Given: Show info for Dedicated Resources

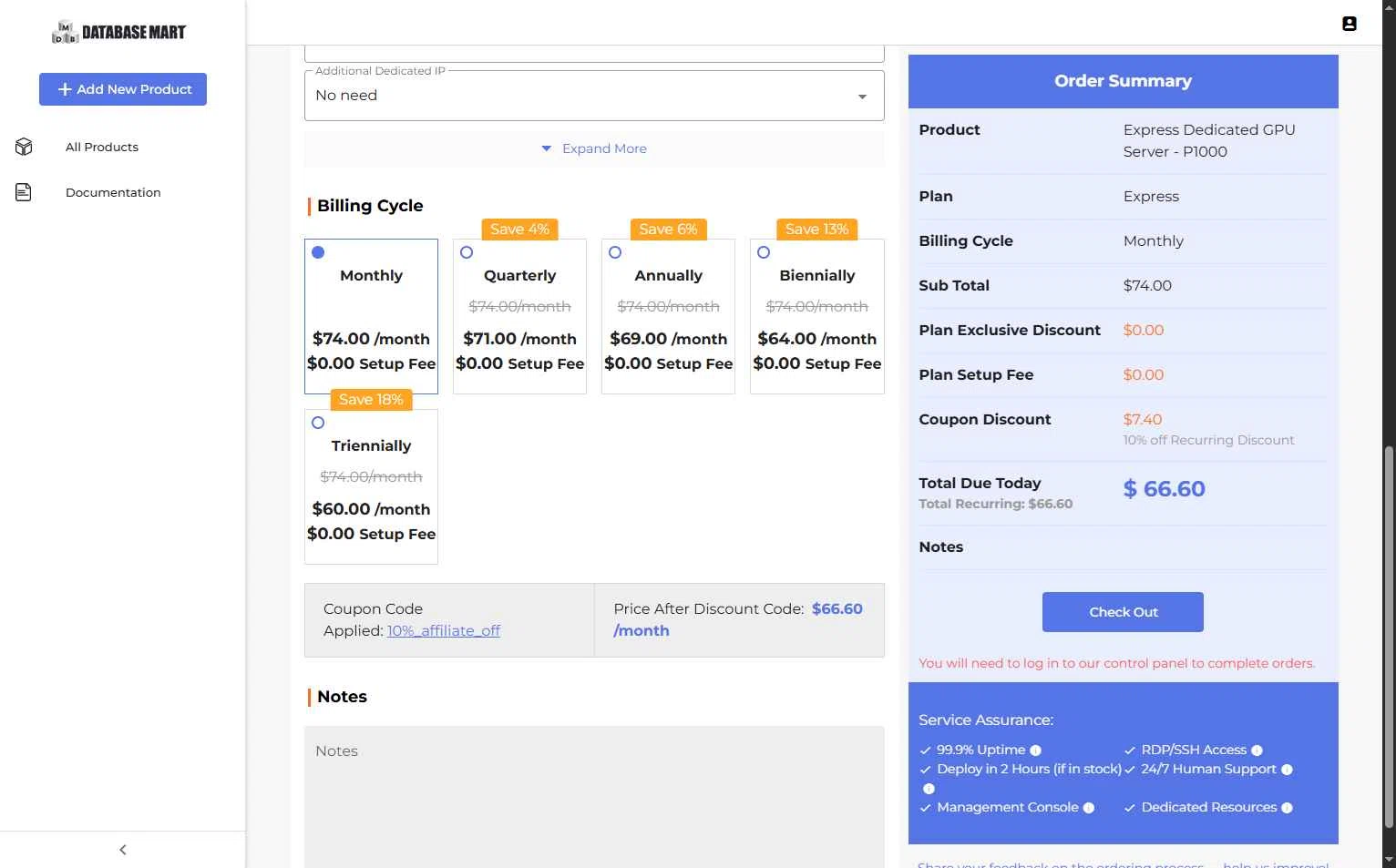Looking at the screenshot, I should pos(1287,808).
